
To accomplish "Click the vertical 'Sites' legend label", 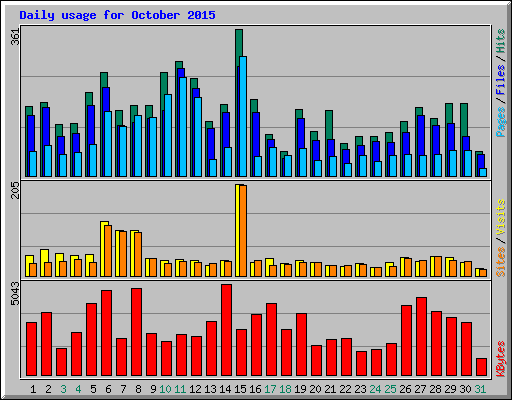I will pyautogui.click(x=500, y=262).
